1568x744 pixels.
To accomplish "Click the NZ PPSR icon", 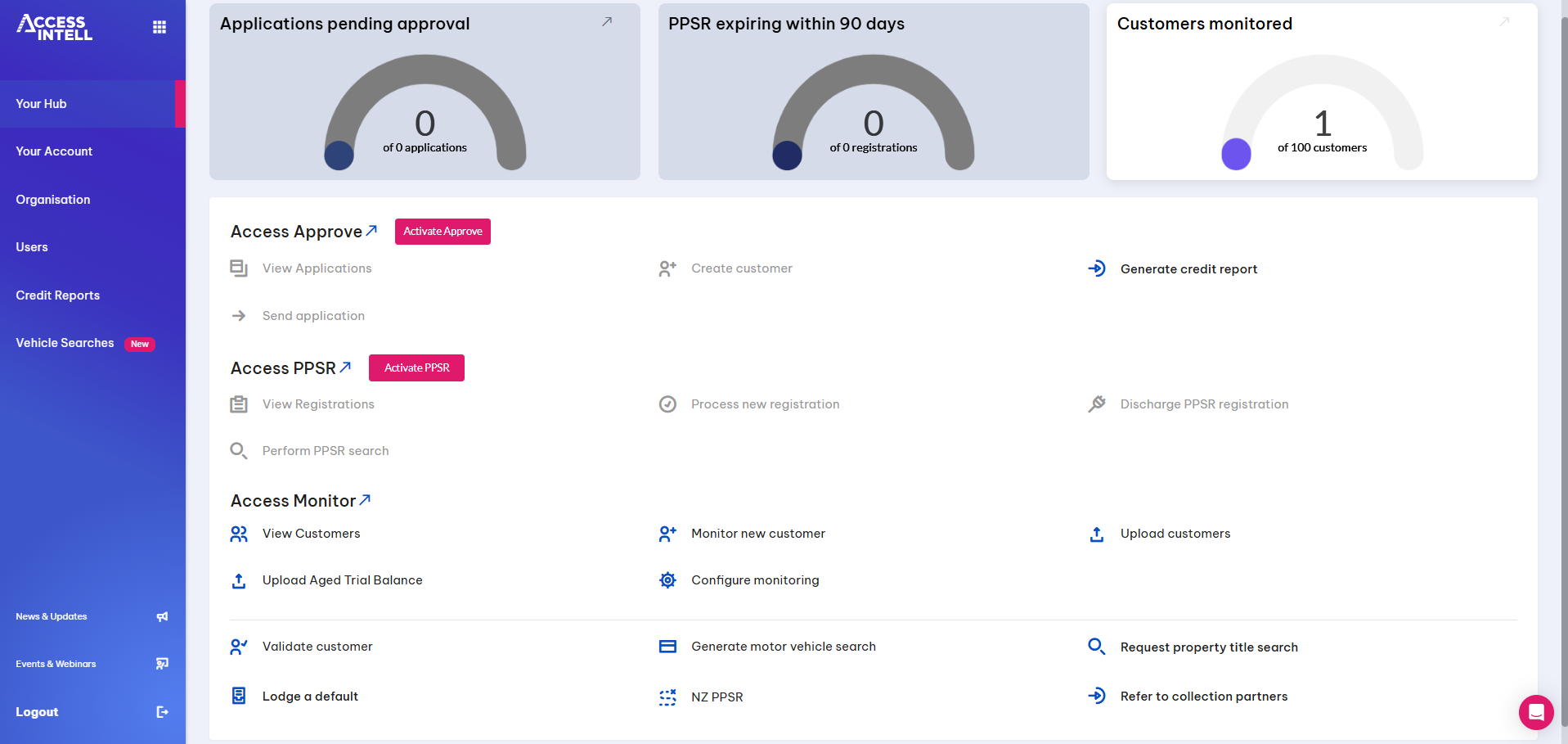I will pyautogui.click(x=667, y=697).
